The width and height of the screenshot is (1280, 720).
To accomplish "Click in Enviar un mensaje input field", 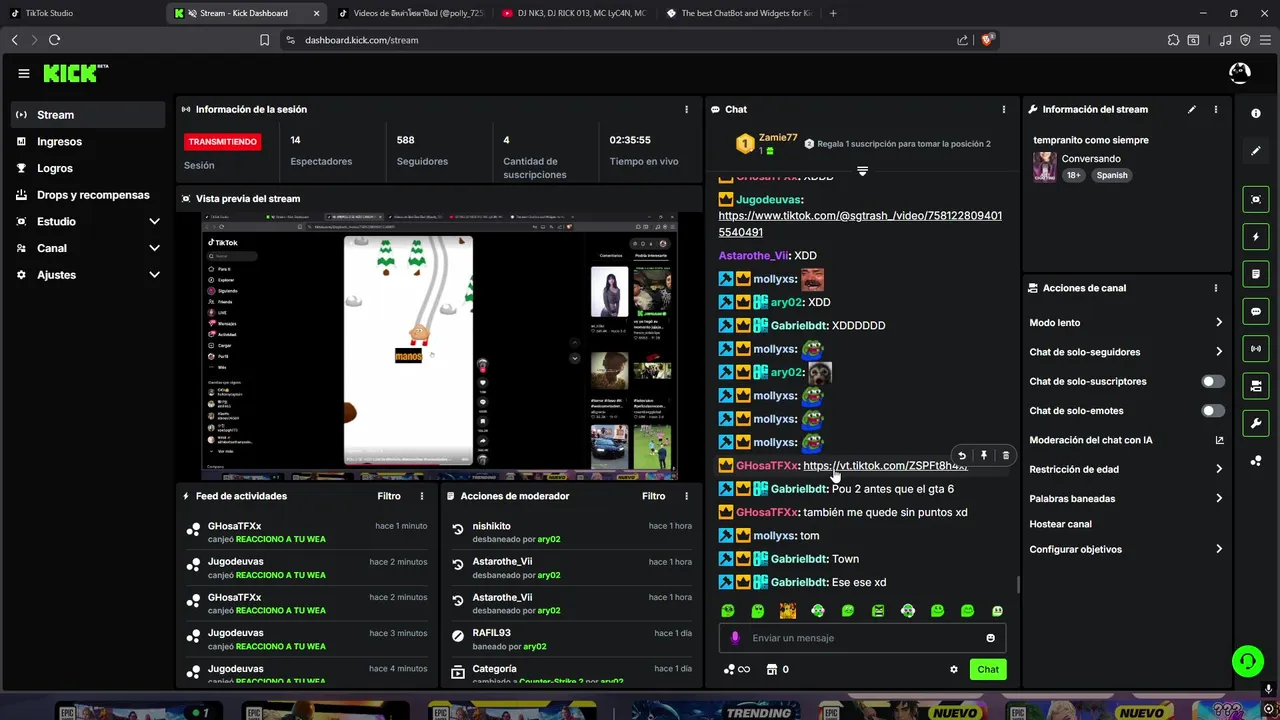I will 862,638.
